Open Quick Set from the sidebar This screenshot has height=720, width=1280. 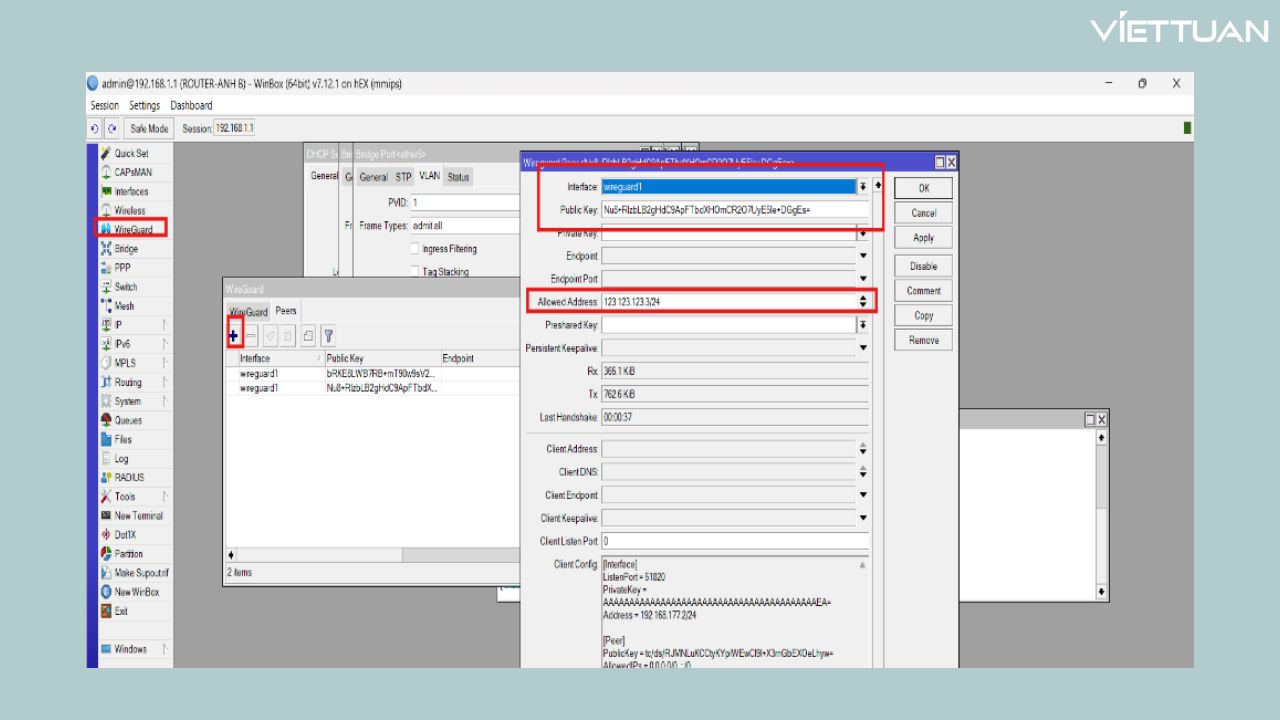tap(131, 153)
